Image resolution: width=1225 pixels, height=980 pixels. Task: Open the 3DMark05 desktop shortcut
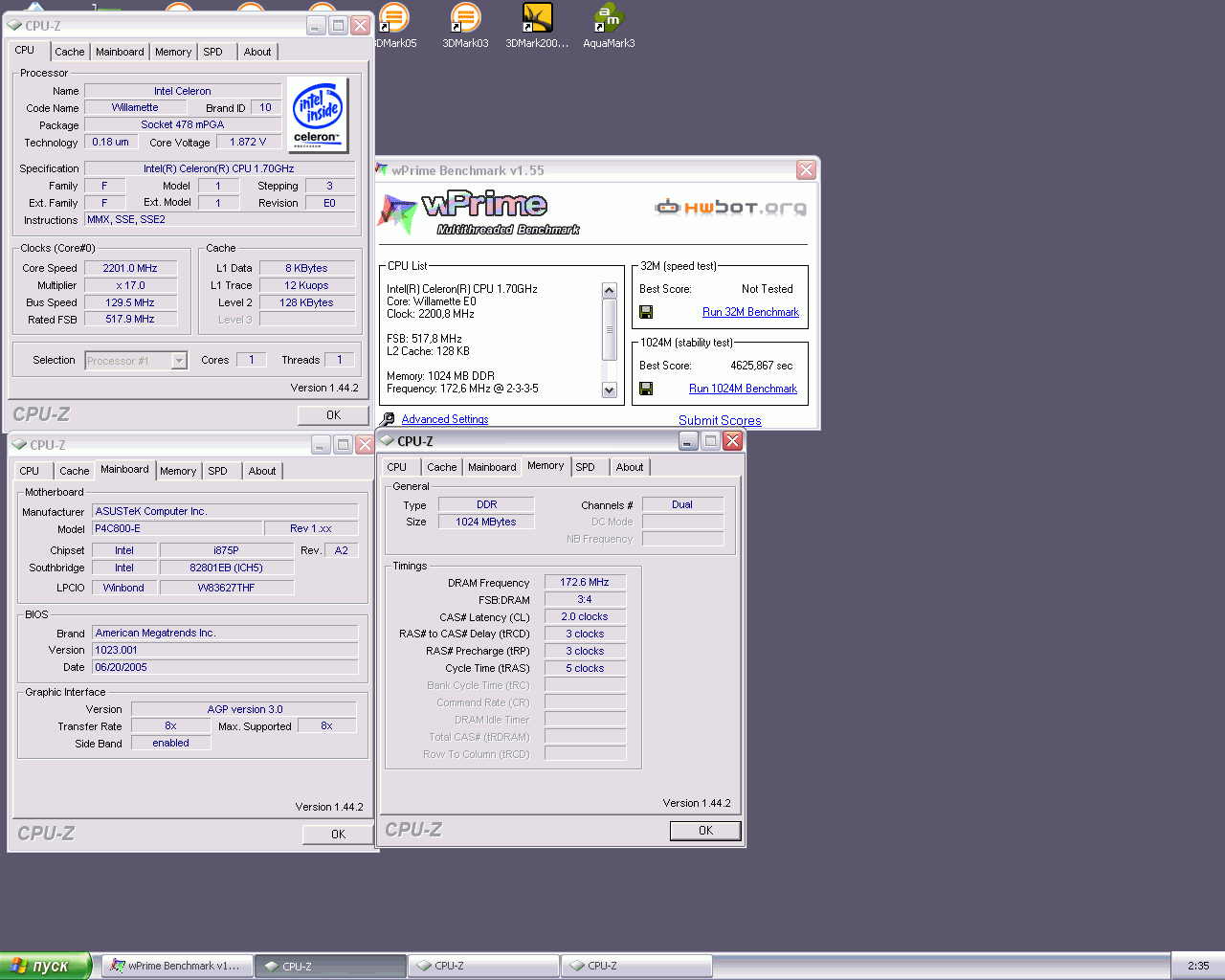pos(394,26)
